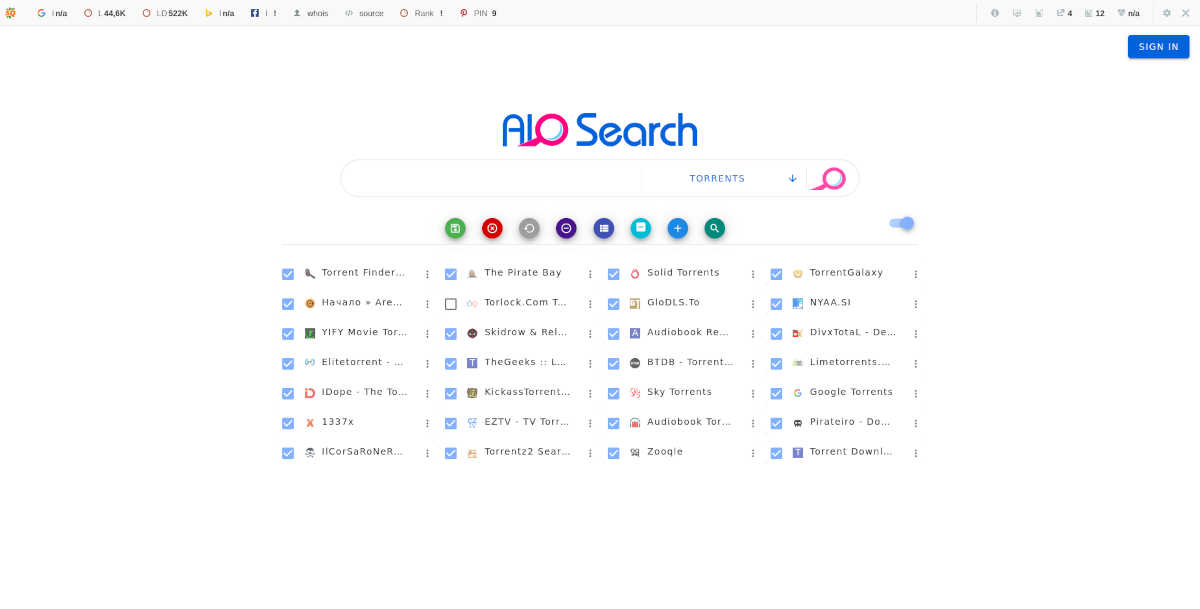Image resolution: width=1200 pixels, height=609 pixels.
Task: Uncheck the GloDLS.To checkbox
Action: click(x=614, y=304)
